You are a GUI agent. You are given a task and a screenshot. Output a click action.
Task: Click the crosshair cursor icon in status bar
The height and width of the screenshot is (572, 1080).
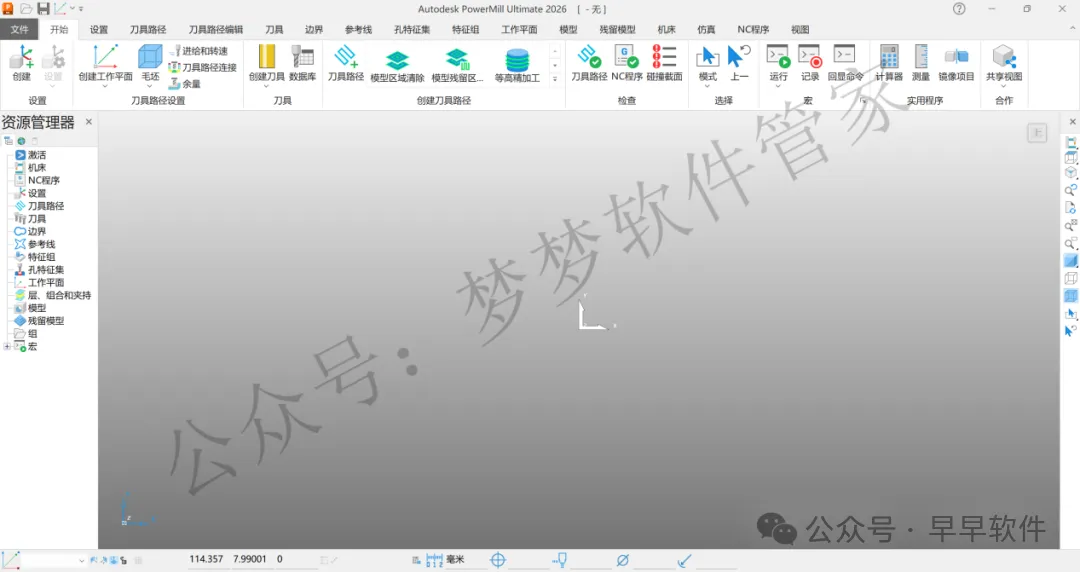point(498,560)
